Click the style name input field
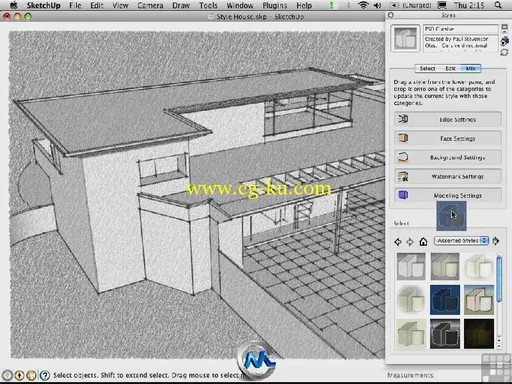 pos(461,29)
